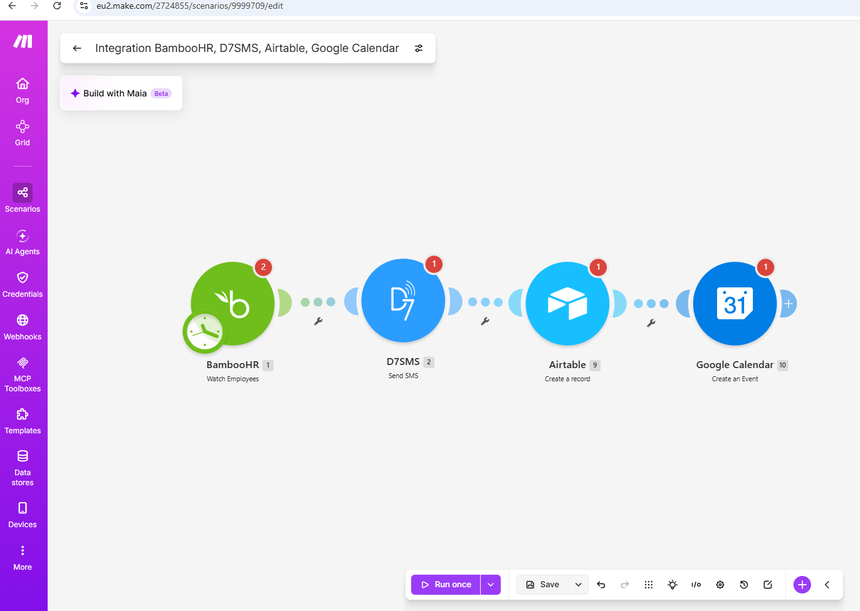Viewport: 860px width, 611px height.
Task: Click the browser address bar URL
Action: (x=190, y=6)
